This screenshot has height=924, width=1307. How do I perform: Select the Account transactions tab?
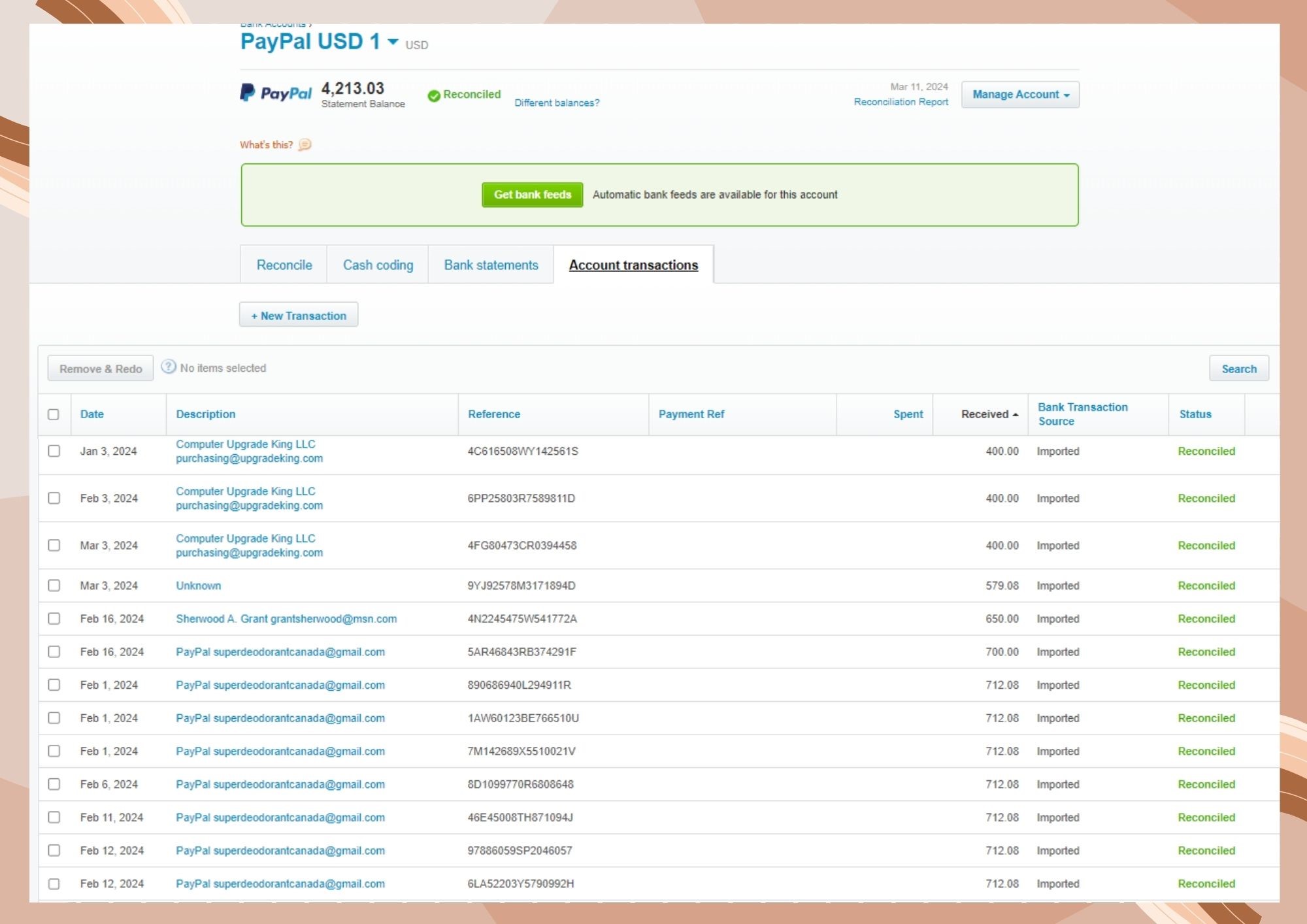[633, 265]
